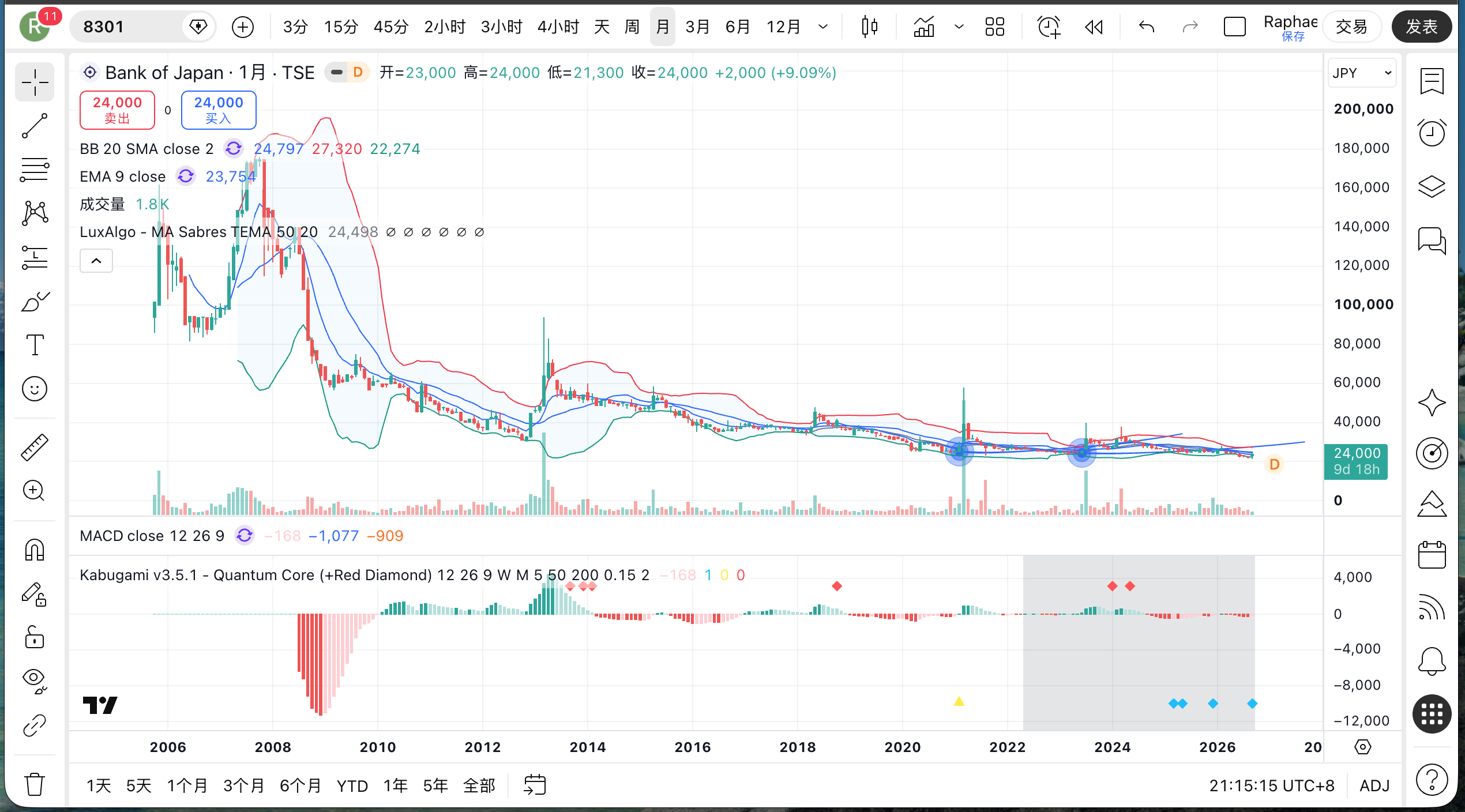
Task: Add a symbol to compare
Action: (243, 27)
